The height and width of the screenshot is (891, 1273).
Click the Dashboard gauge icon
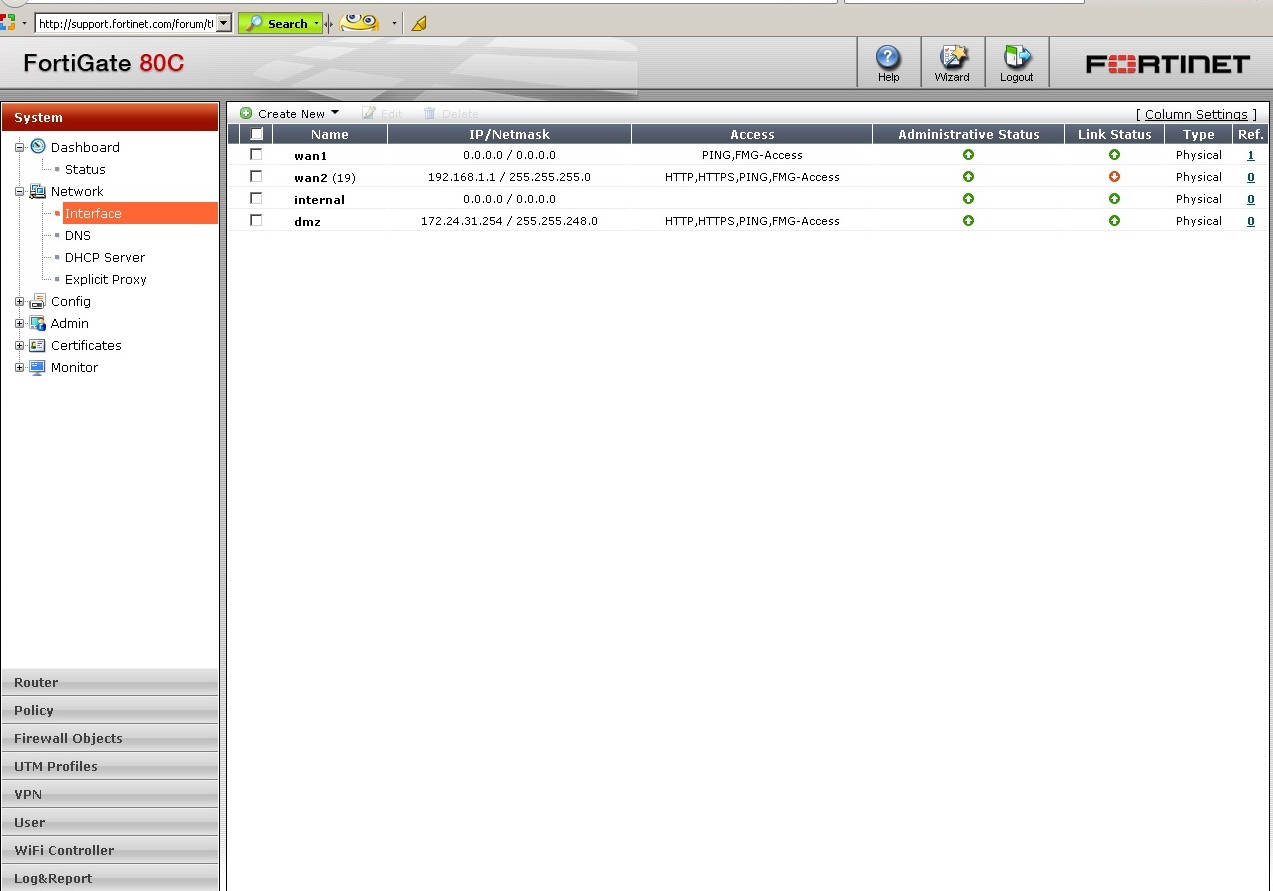[x=38, y=146]
